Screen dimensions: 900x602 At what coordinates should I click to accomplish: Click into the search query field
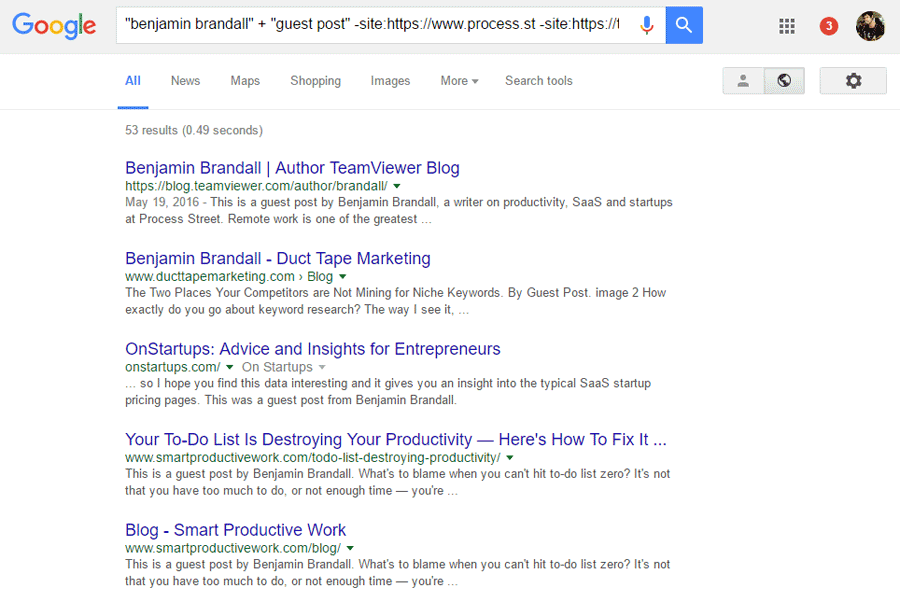click(x=373, y=25)
